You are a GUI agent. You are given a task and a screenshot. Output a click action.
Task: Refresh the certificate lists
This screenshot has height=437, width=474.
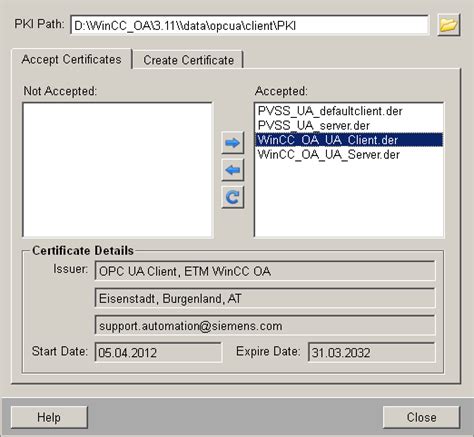(x=233, y=197)
